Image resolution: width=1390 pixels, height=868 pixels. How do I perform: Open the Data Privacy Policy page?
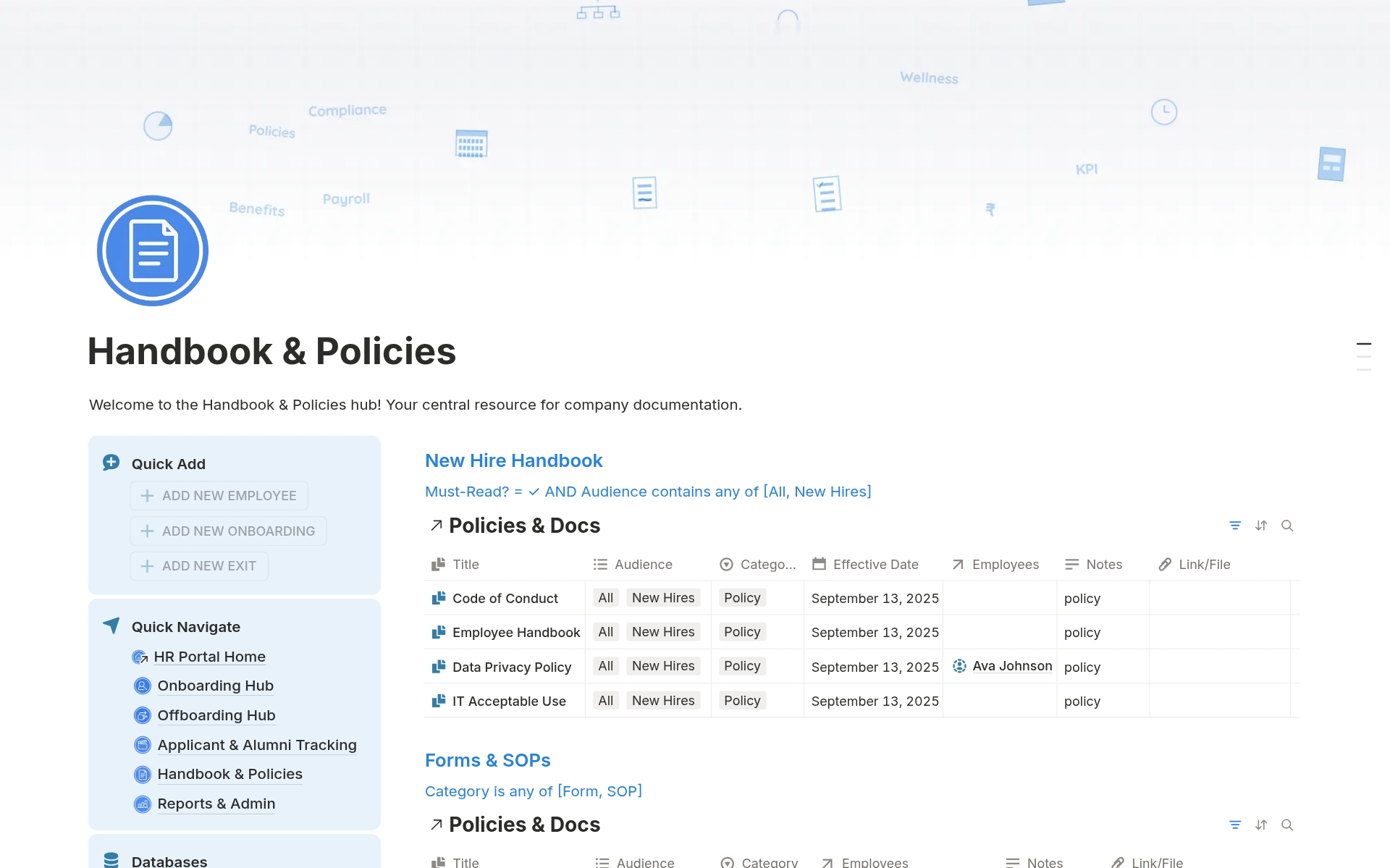pyautogui.click(x=512, y=667)
